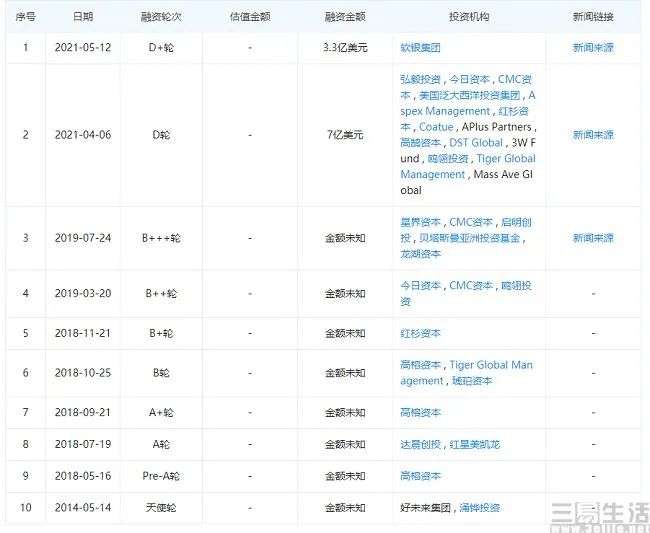Click the 序号 column header
The width and height of the screenshot is (650, 533).
click(x=25, y=17)
